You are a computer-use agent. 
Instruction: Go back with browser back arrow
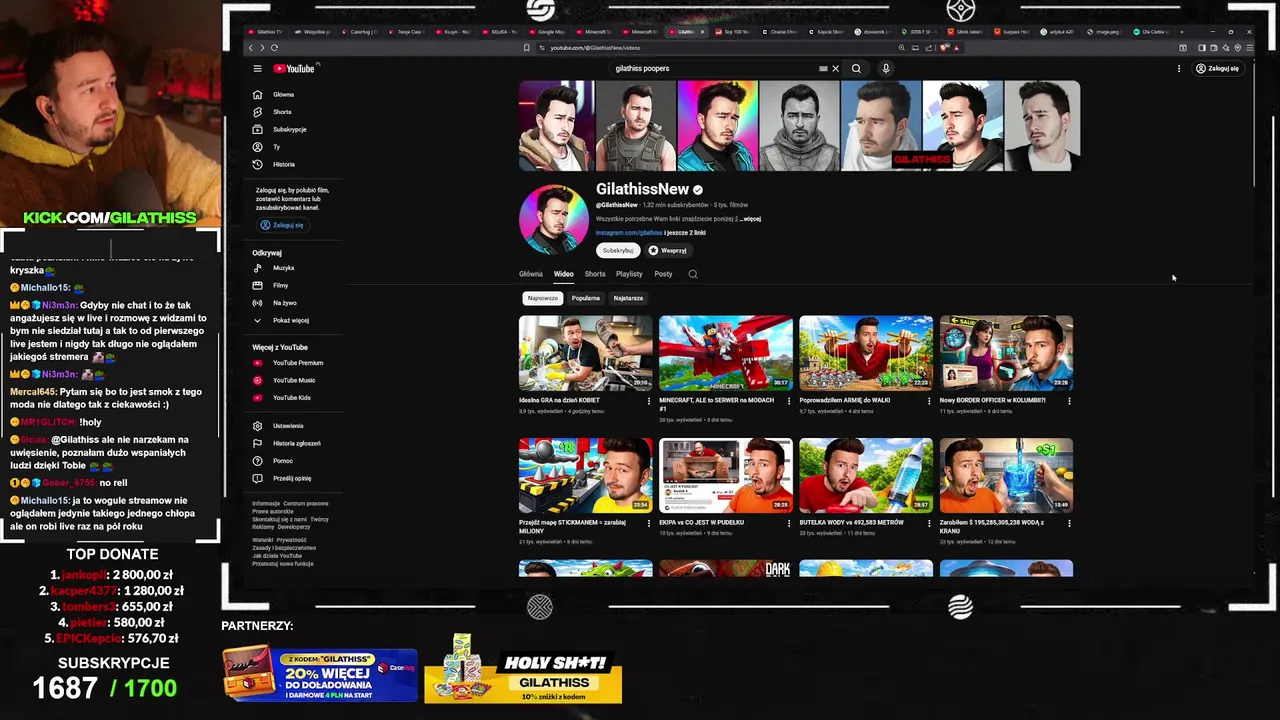(x=251, y=48)
